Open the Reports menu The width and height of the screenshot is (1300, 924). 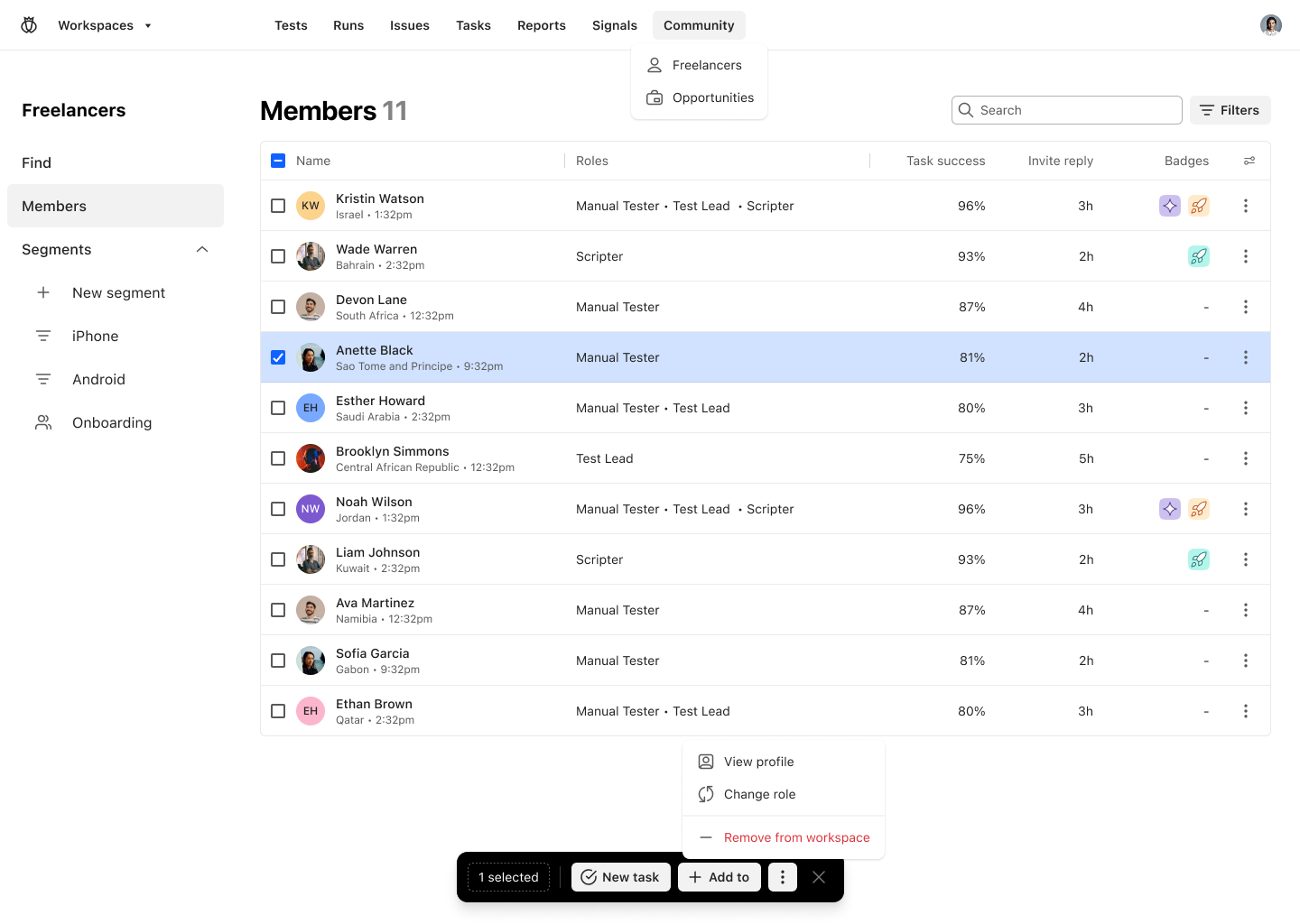coord(541,24)
